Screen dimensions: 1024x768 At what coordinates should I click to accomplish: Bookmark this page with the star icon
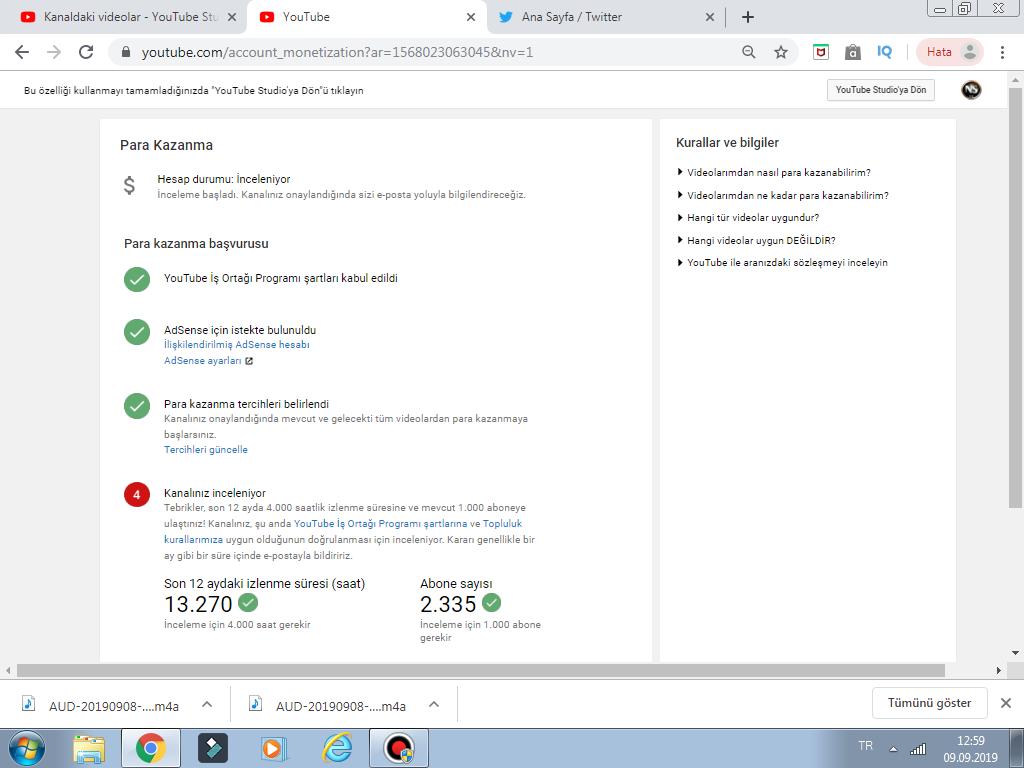click(781, 52)
